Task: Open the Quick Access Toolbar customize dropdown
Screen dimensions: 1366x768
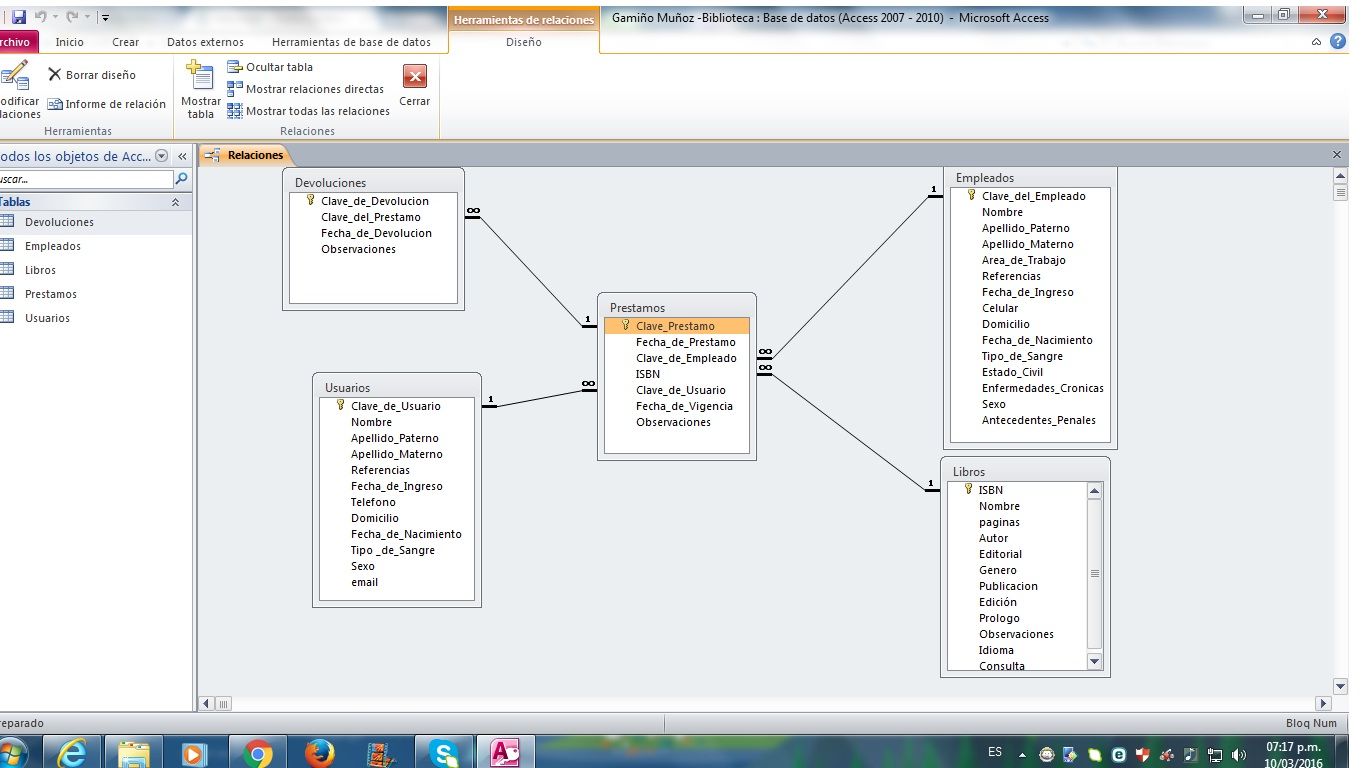Action: (x=106, y=17)
